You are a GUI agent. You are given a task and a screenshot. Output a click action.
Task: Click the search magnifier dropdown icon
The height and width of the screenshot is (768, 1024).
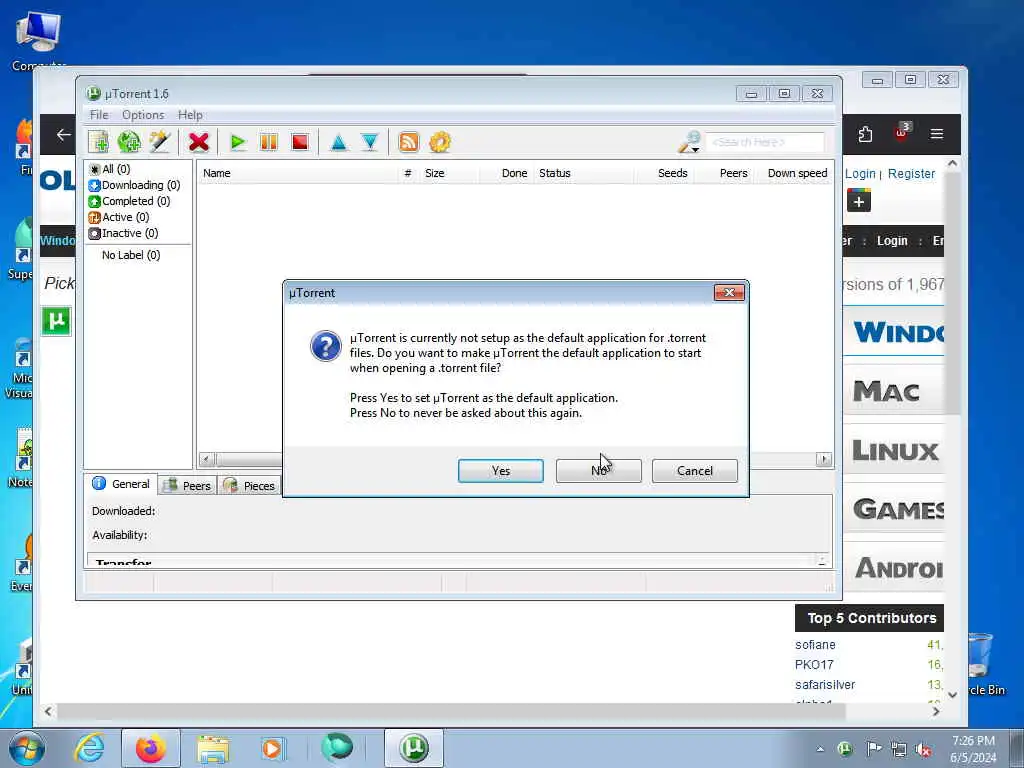[690, 142]
